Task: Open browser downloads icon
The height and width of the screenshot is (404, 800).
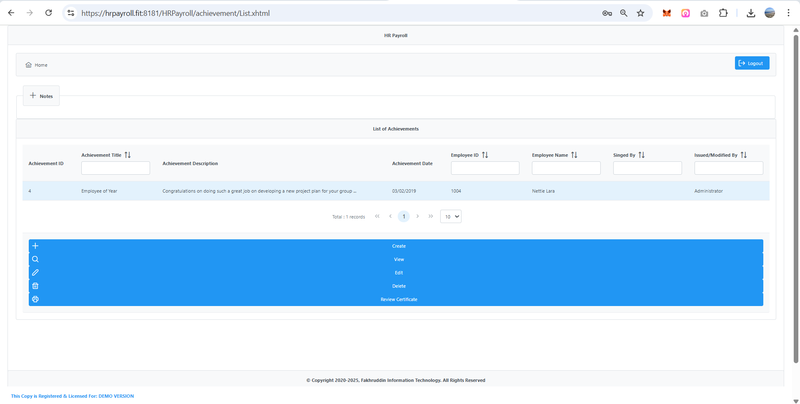Action: [750, 13]
